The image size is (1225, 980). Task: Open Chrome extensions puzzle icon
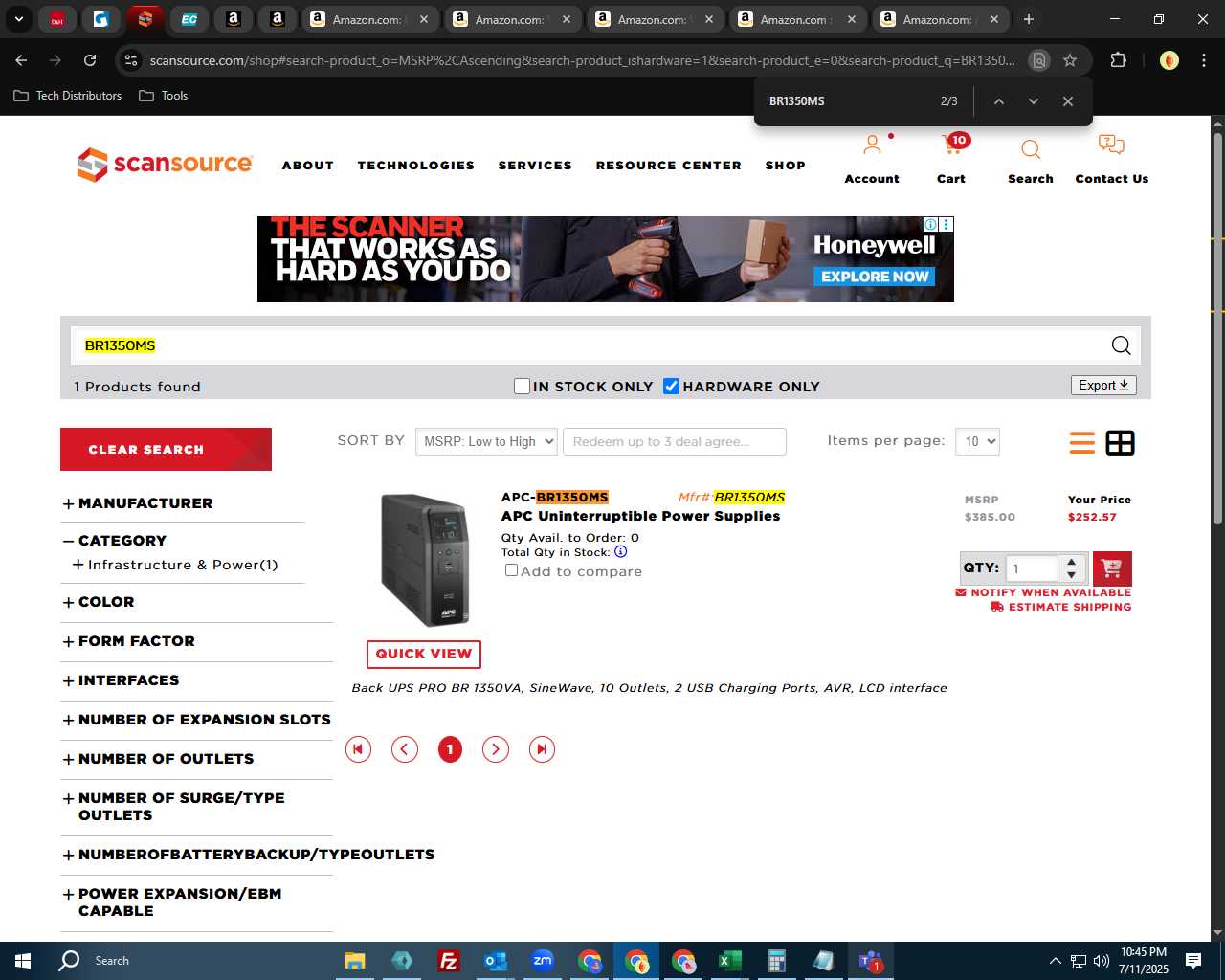1118,60
